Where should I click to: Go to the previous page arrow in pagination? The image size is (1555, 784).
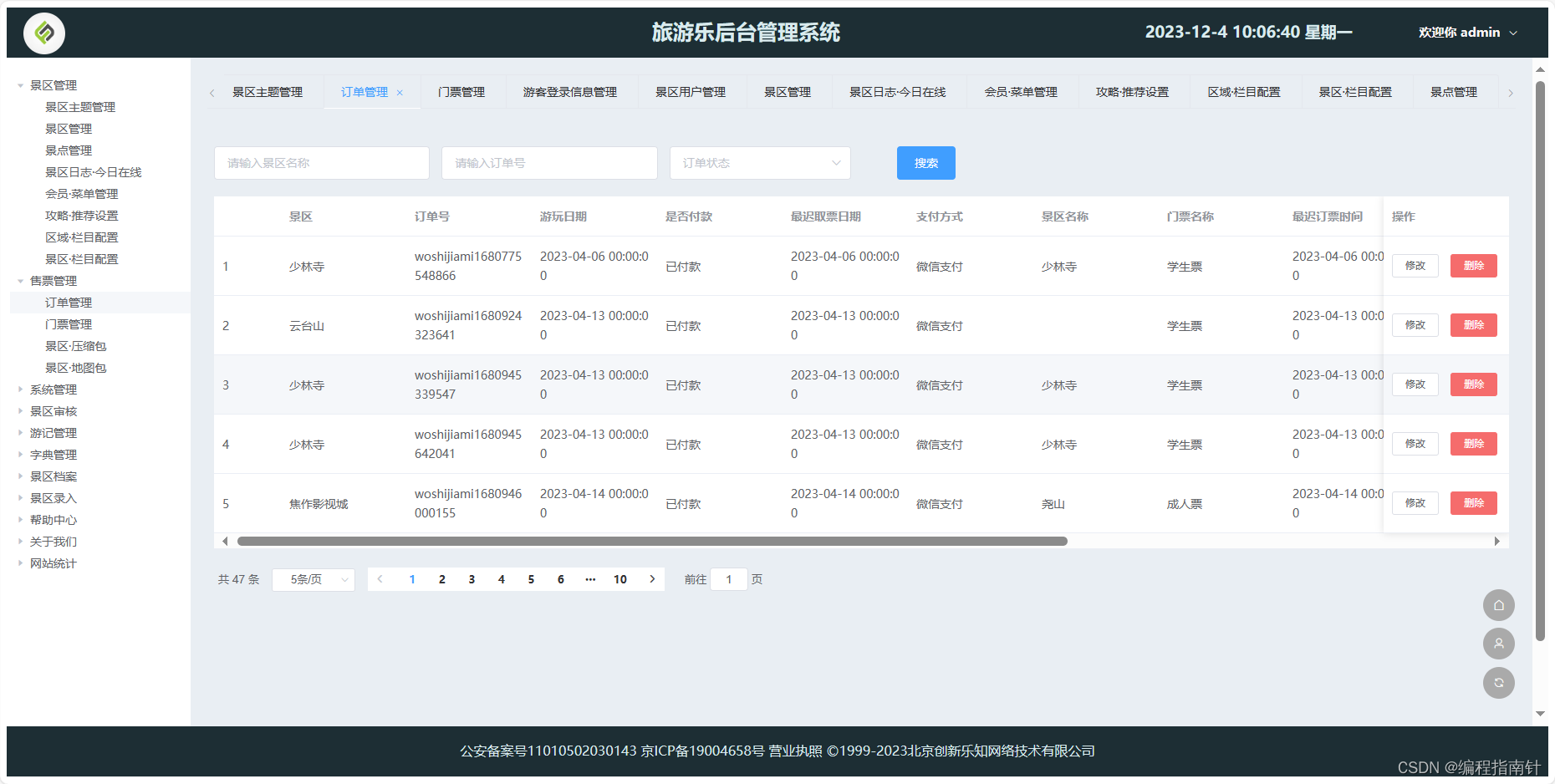(380, 579)
